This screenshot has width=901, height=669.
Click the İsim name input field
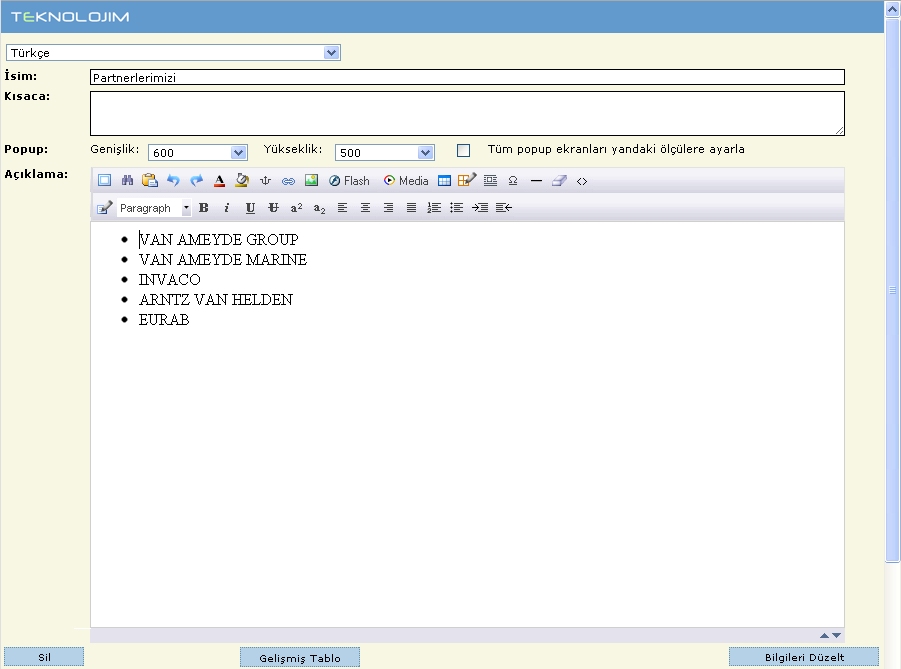(x=467, y=78)
